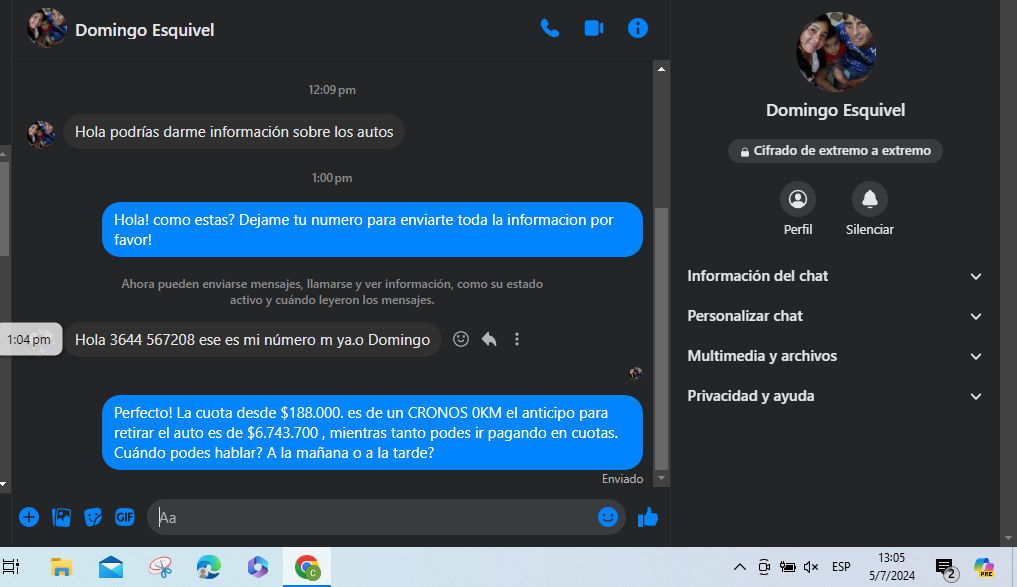The height and width of the screenshot is (587, 1017).
Task: Open emoji picker in message box
Action: point(607,517)
